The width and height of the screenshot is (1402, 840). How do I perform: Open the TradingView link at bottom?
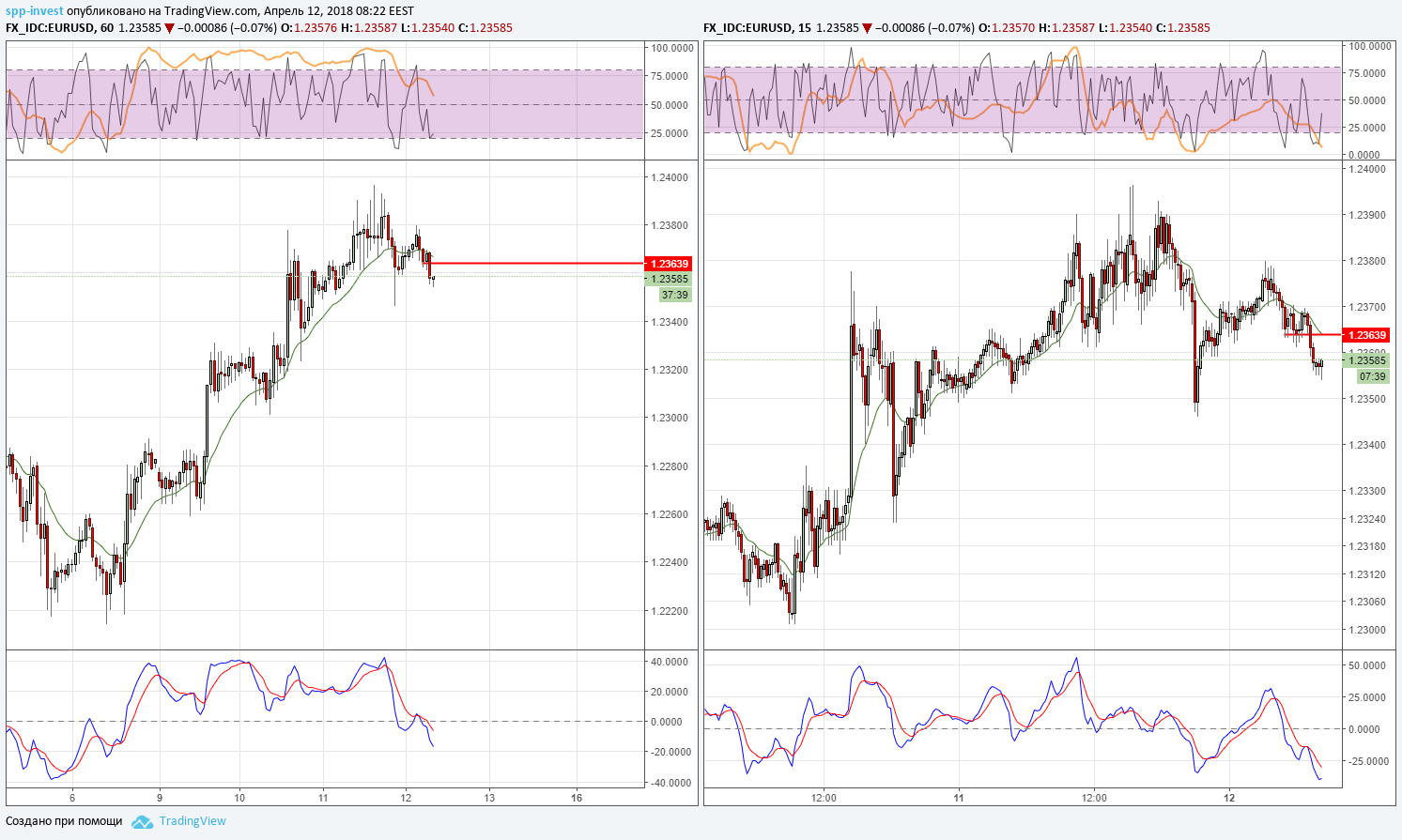coord(193,821)
